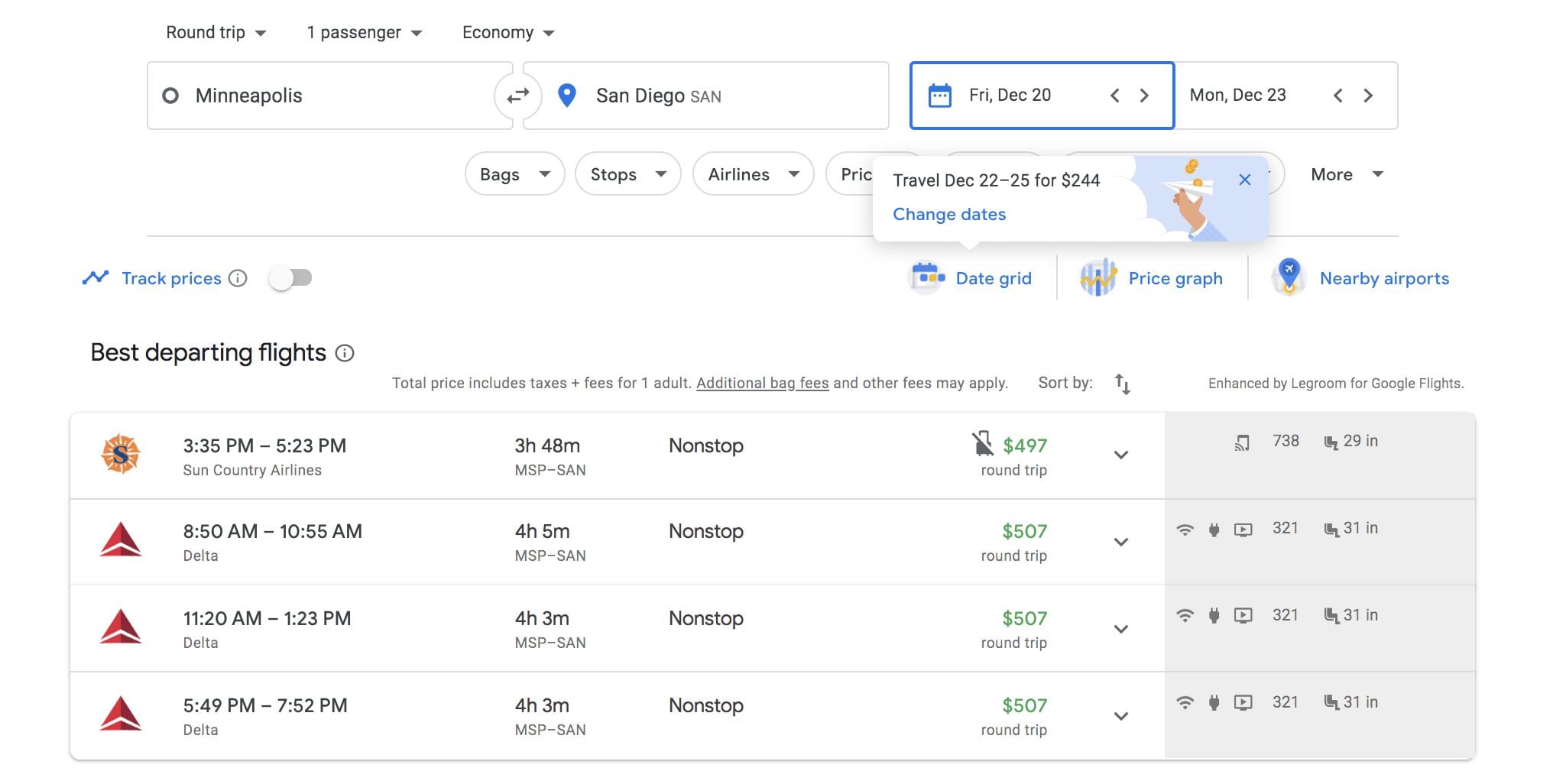
Task: Click the Change dates link
Action: [949, 215]
